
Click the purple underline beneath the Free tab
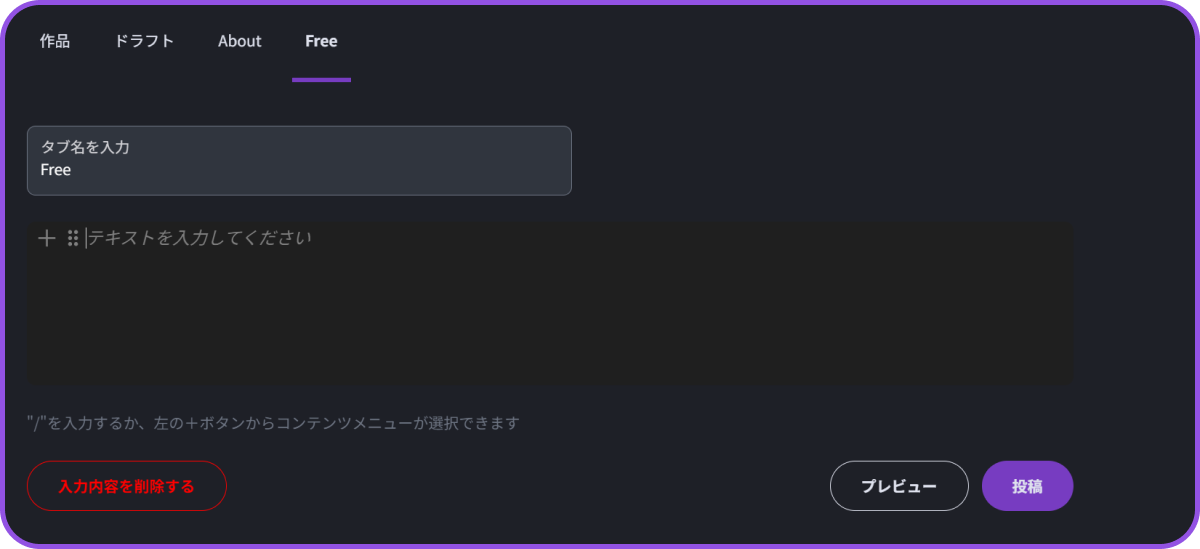[x=321, y=80]
